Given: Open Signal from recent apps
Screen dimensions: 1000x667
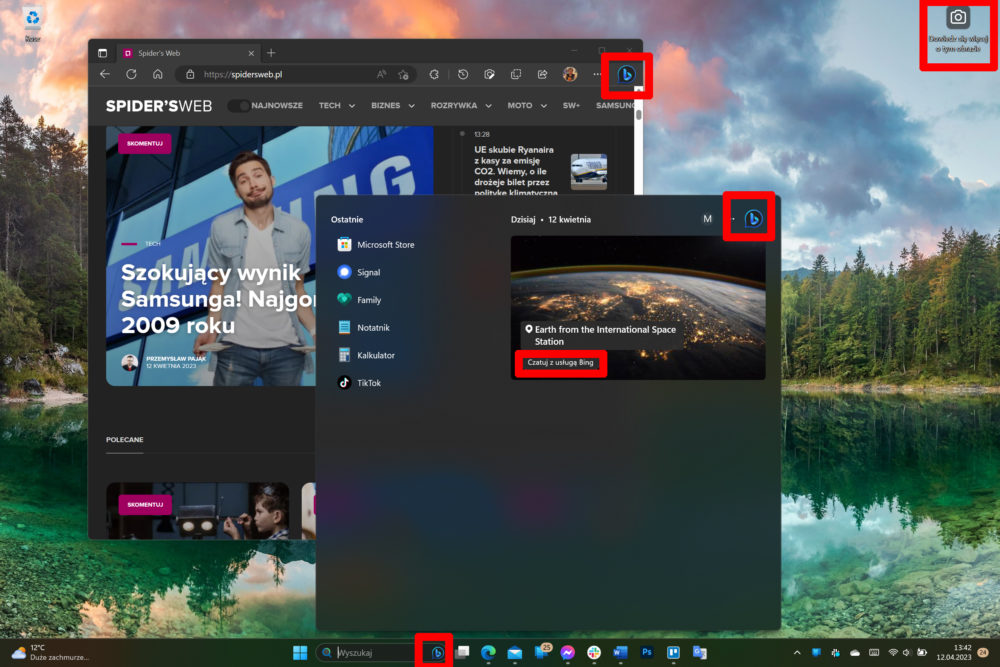Looking at the screenshot, I should pyautogui.click(x=359, y=272).
